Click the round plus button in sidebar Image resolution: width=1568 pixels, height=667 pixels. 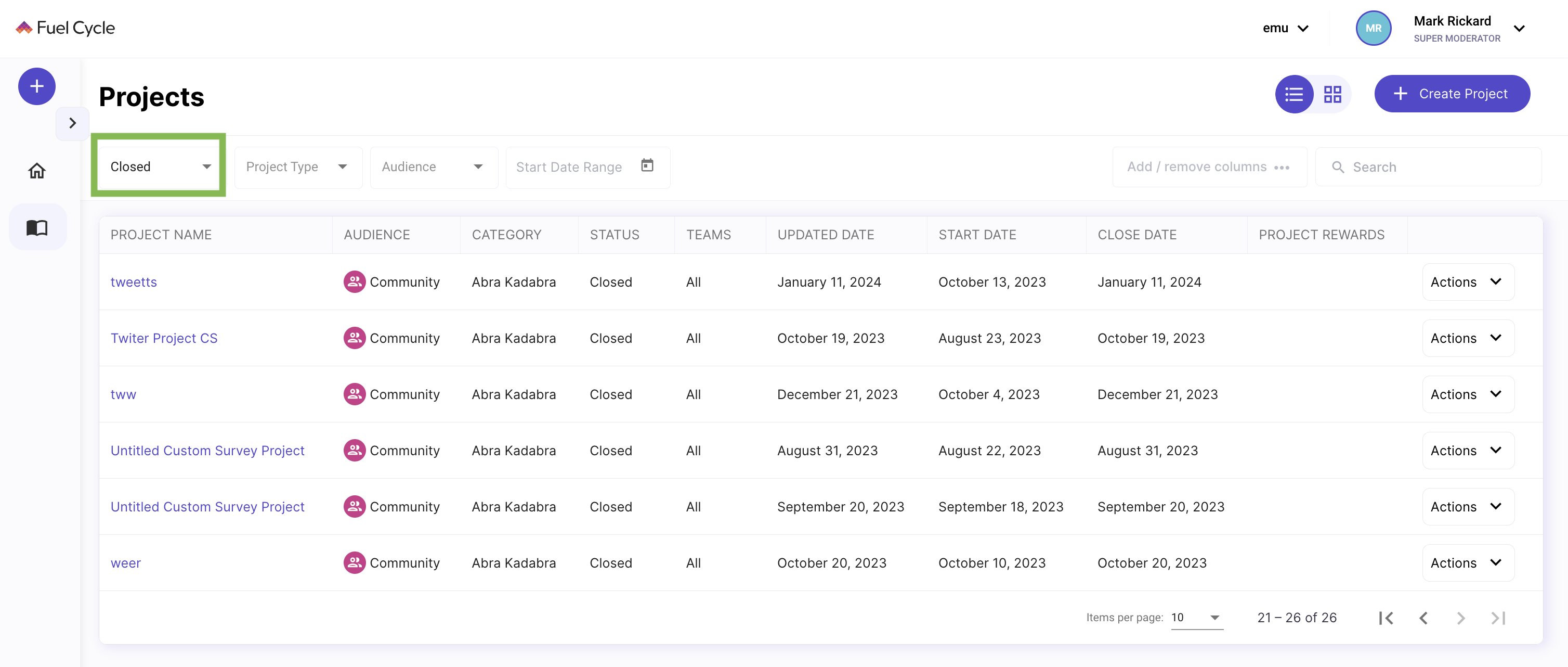pyautogui.click(x=36, y=86)
